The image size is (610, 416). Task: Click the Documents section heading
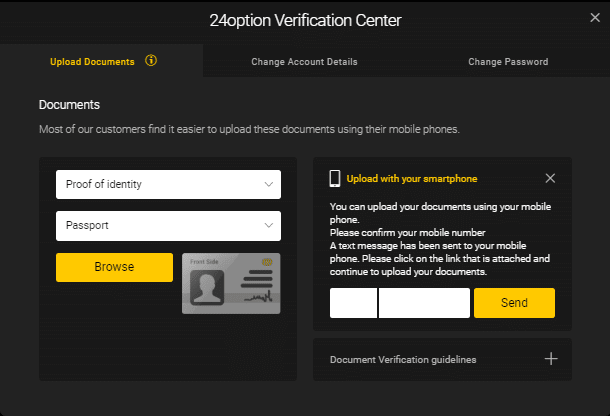(x=69, y=104)
